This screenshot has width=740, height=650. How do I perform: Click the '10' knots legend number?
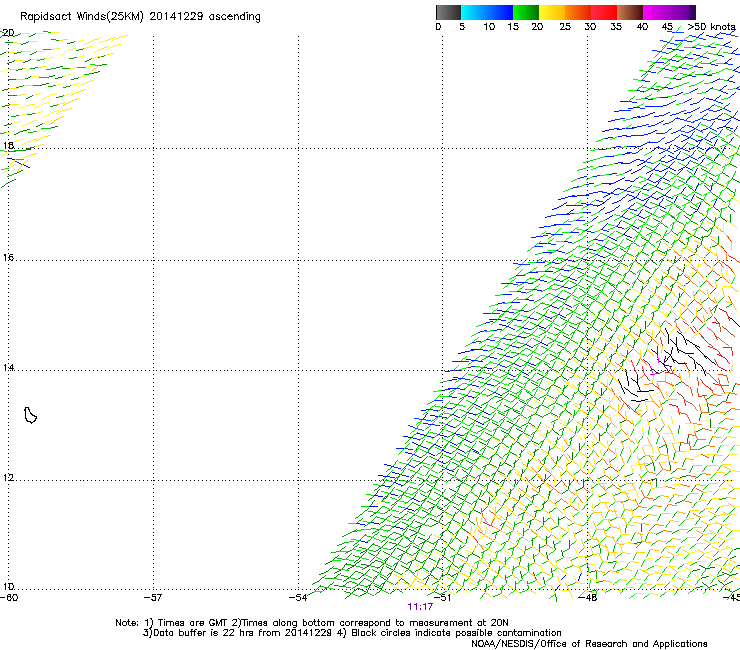tap(489, 27)
